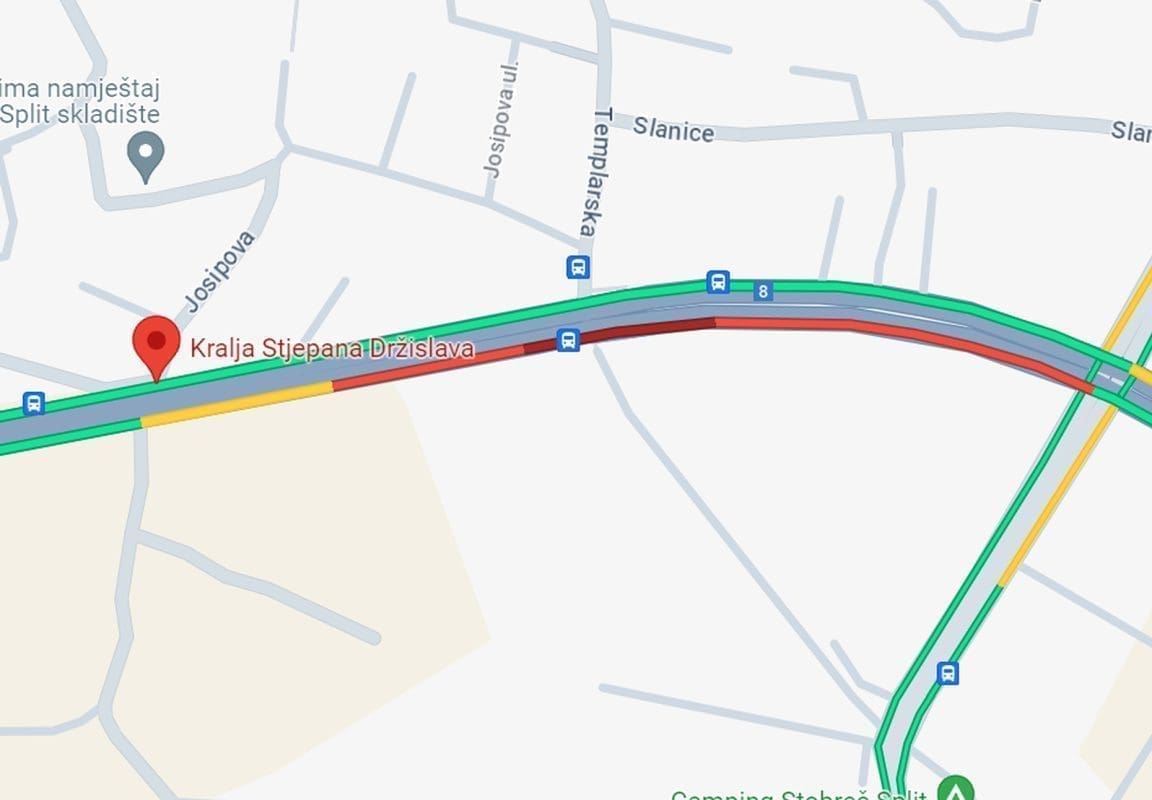Click the bus stop near Camping Stobreč road
Viewport: 1152px width, 800px height.
[x=948, y=673]
